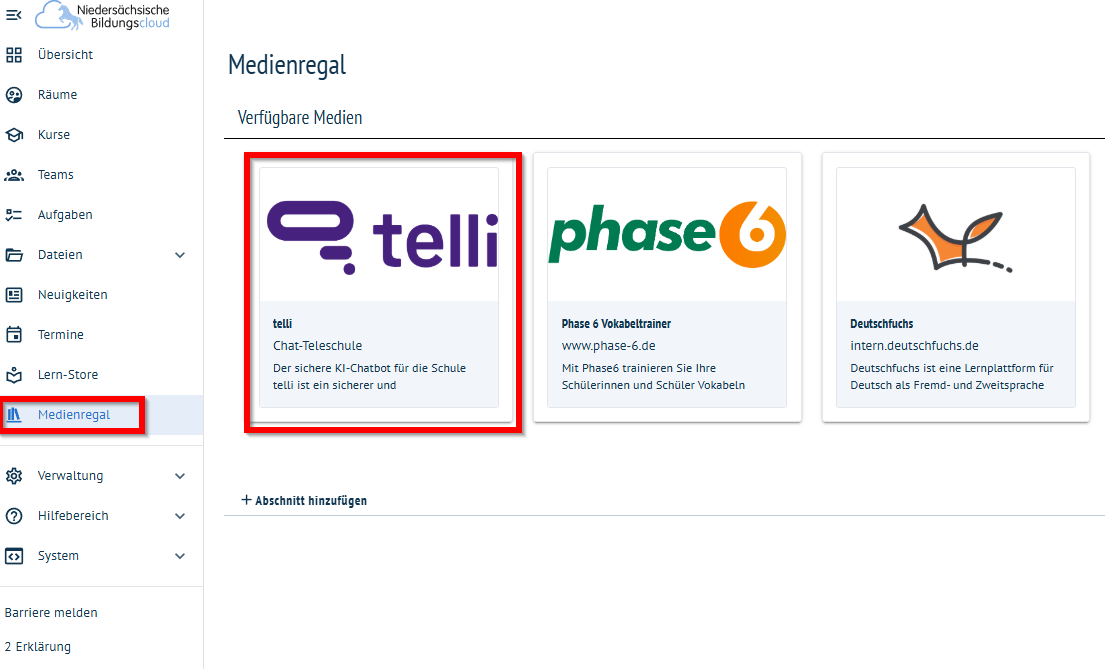Click the Lern-Store icon

(14, 375)
